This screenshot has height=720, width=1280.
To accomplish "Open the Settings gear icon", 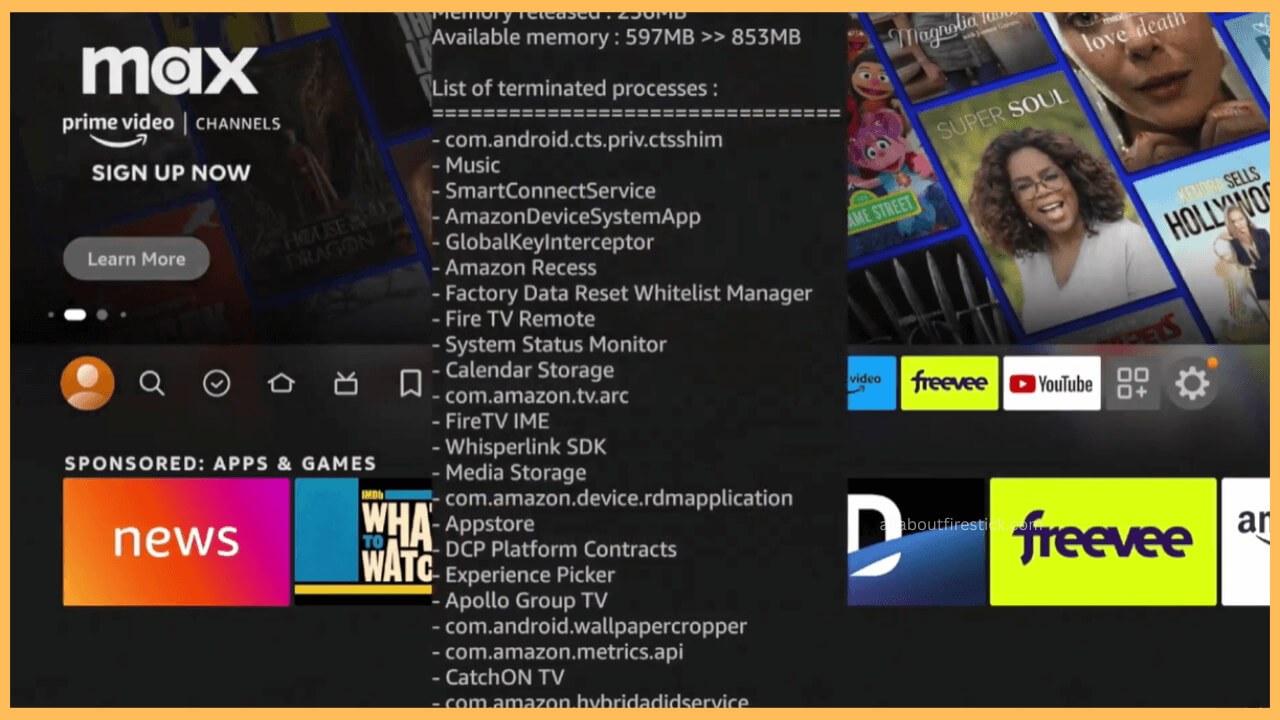I will 1191,384.
